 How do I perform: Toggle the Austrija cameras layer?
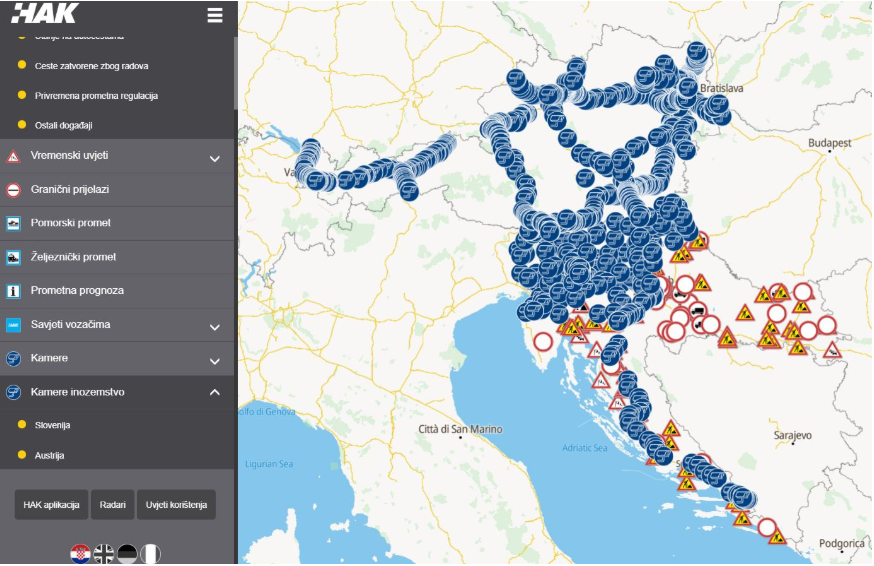[x=49, y=455]
